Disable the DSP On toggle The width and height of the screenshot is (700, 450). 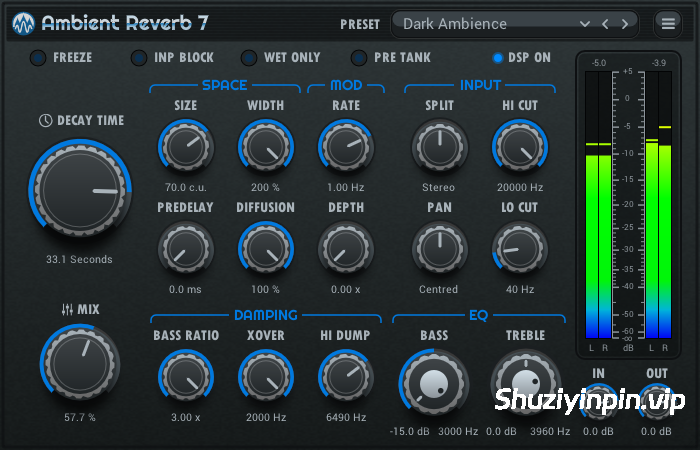(x=497, y=58)
